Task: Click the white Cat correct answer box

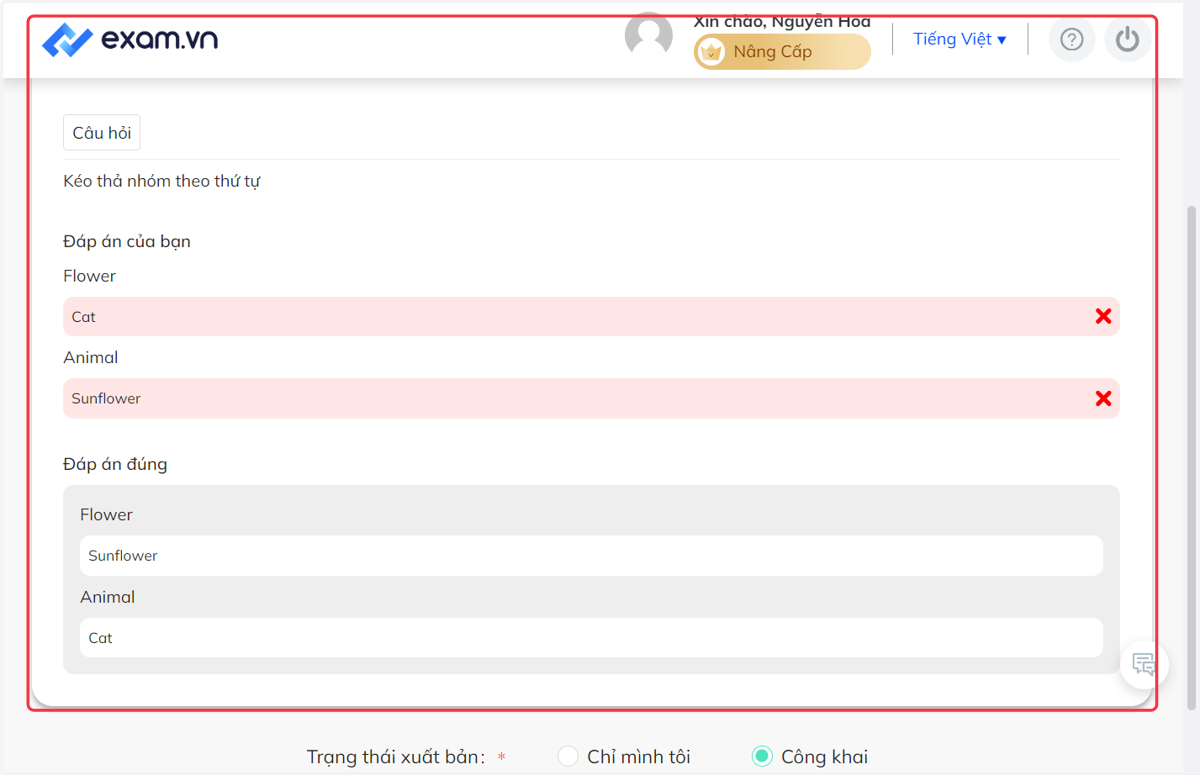Action: (591, 637)
